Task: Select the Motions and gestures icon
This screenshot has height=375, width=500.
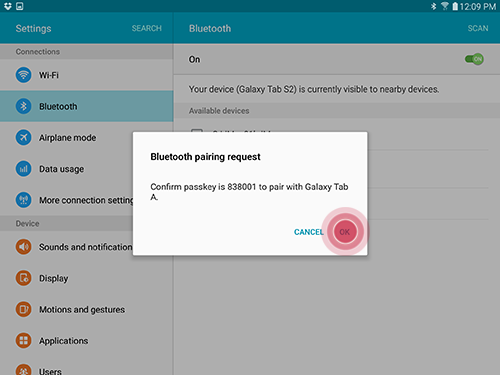Action: tap(23, 309)
